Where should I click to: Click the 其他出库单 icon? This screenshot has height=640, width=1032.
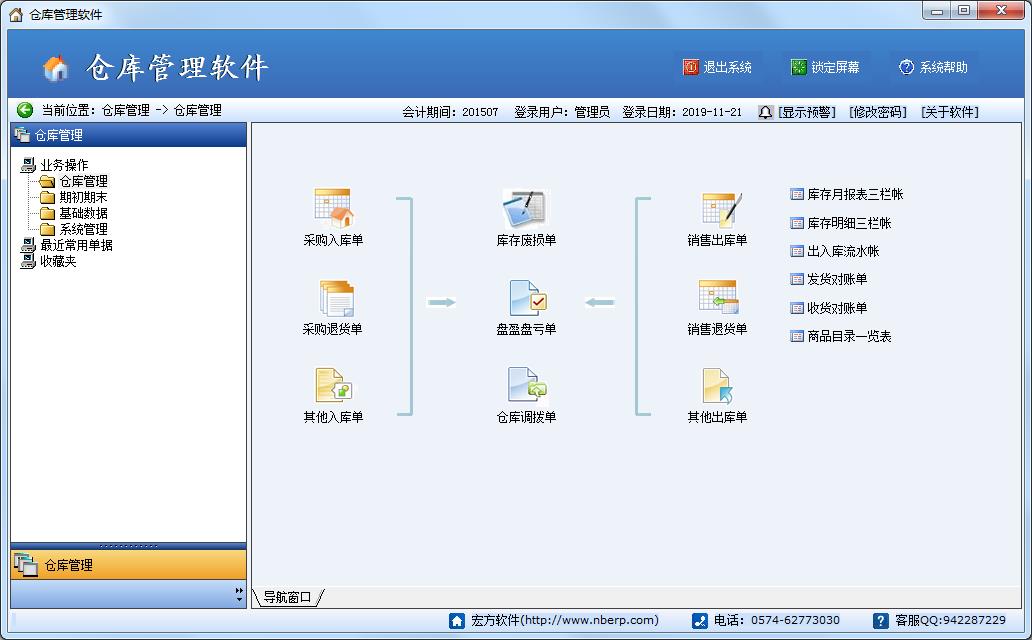pyautogui.click(x=717, y=386)
